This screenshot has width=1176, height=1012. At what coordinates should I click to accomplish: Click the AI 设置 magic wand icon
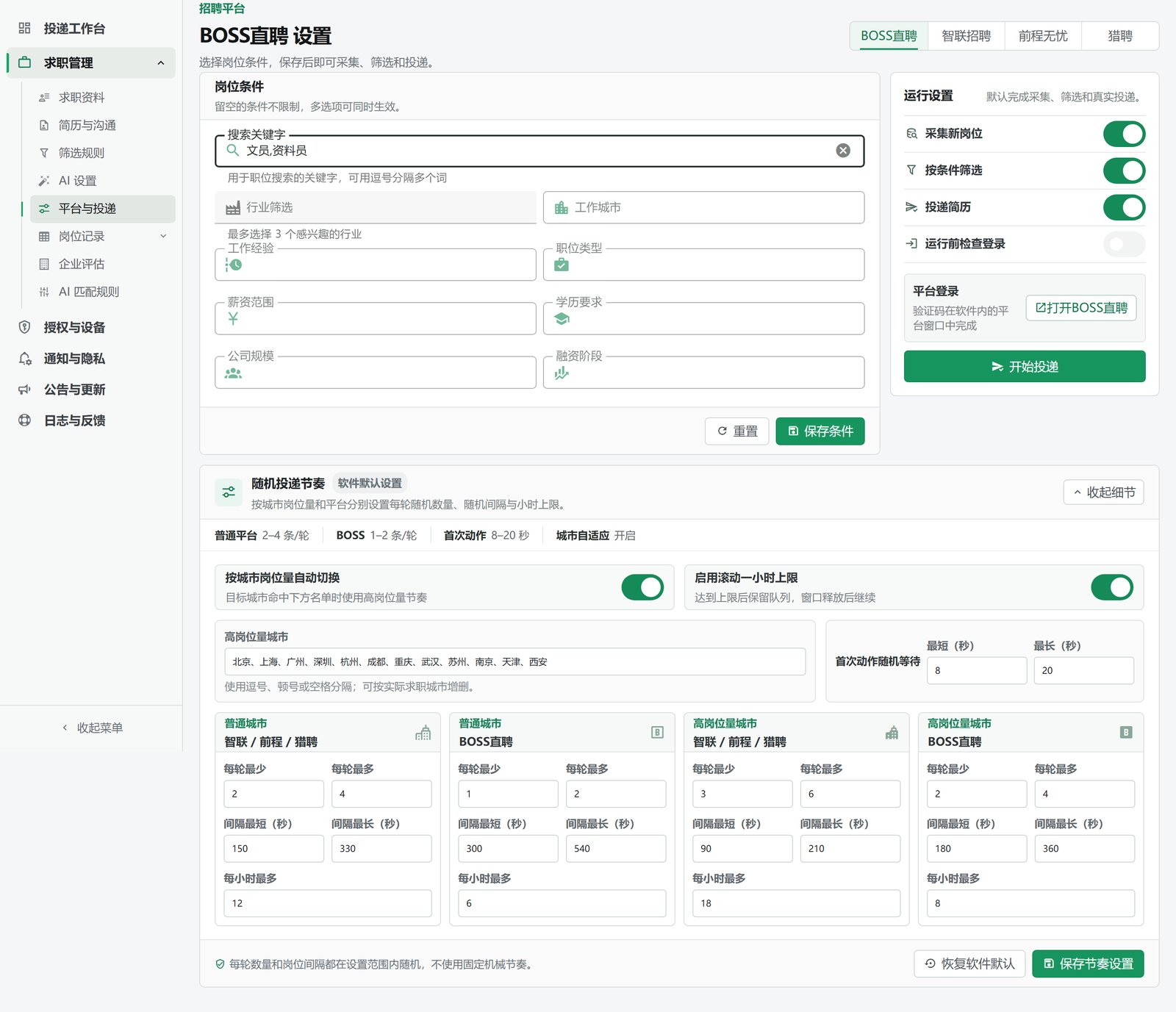(44, 181)
